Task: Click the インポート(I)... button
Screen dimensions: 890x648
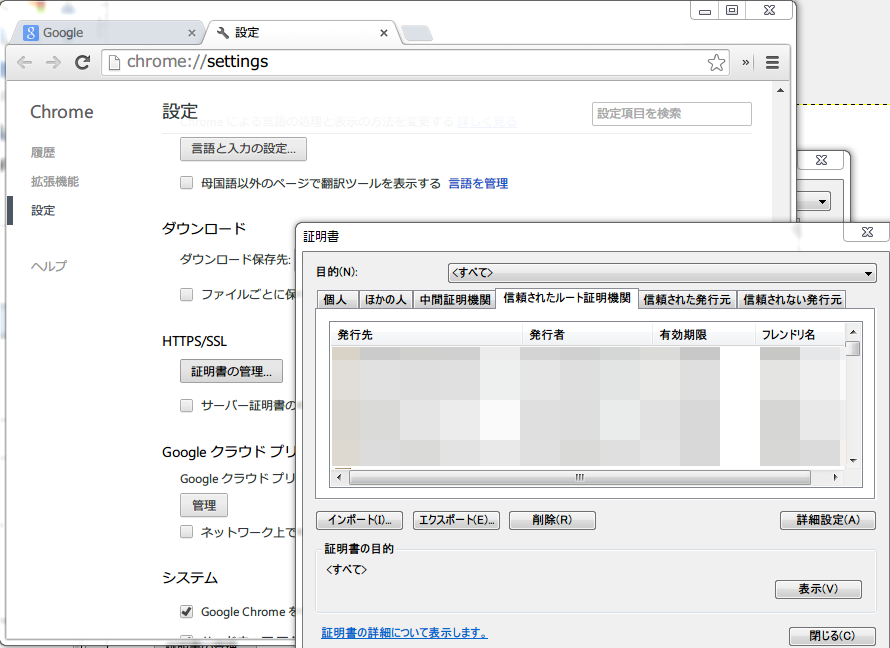Action: (x=359, y=520)
